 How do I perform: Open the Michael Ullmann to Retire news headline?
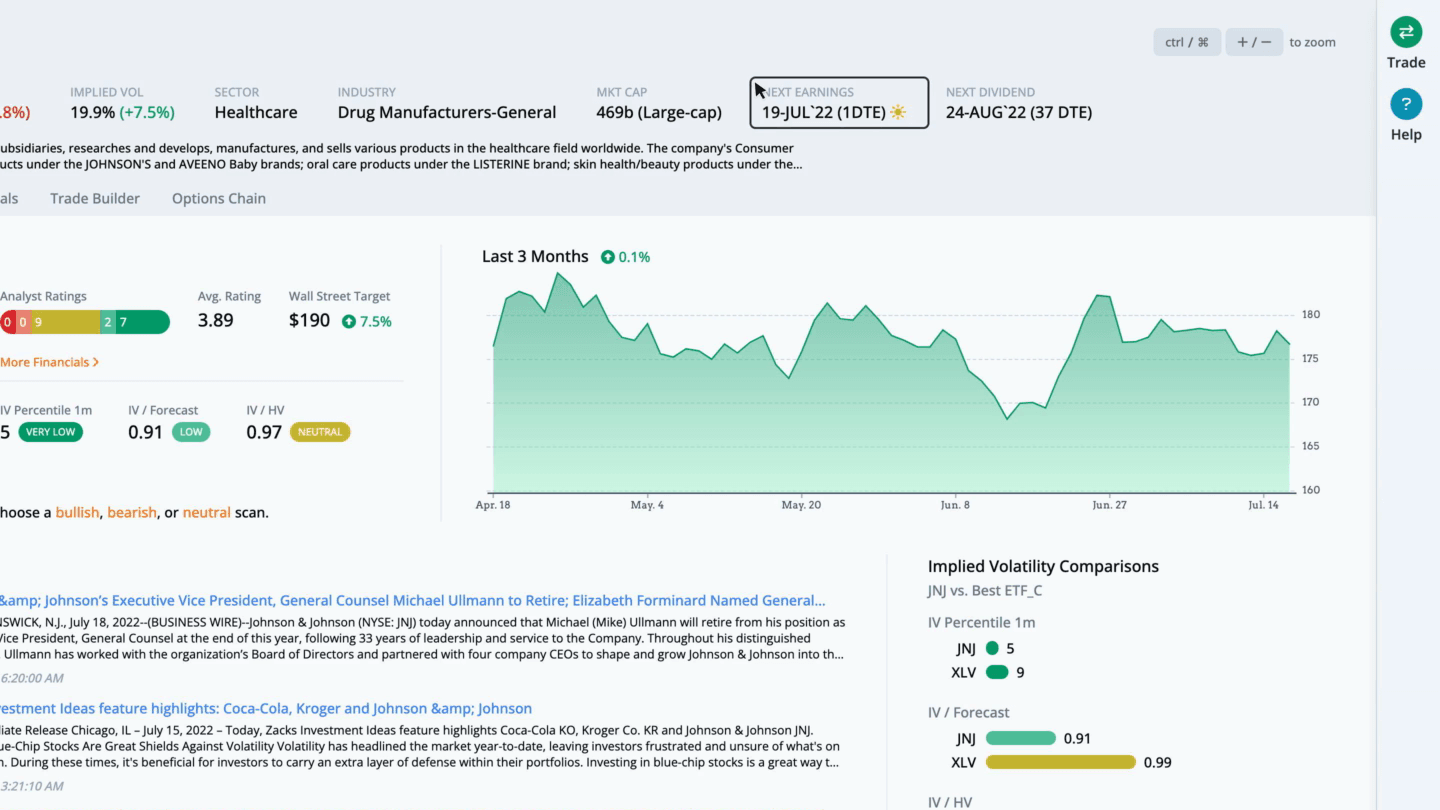[x=413, y=600]
